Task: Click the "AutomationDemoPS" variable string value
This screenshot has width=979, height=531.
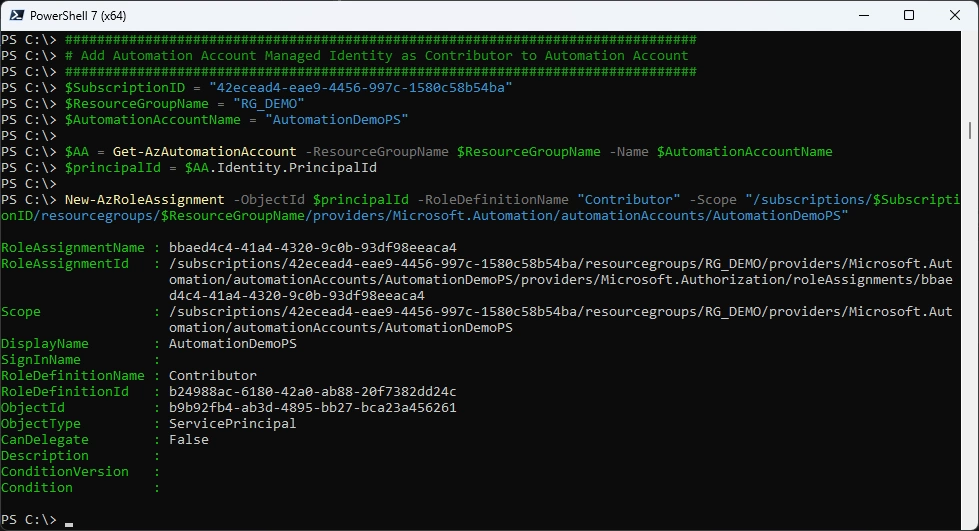Action: (x=338, y=119)
